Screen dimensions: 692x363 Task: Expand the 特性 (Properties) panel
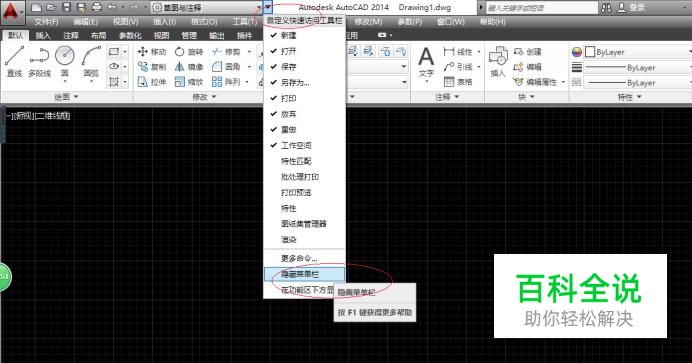point(629,97)
